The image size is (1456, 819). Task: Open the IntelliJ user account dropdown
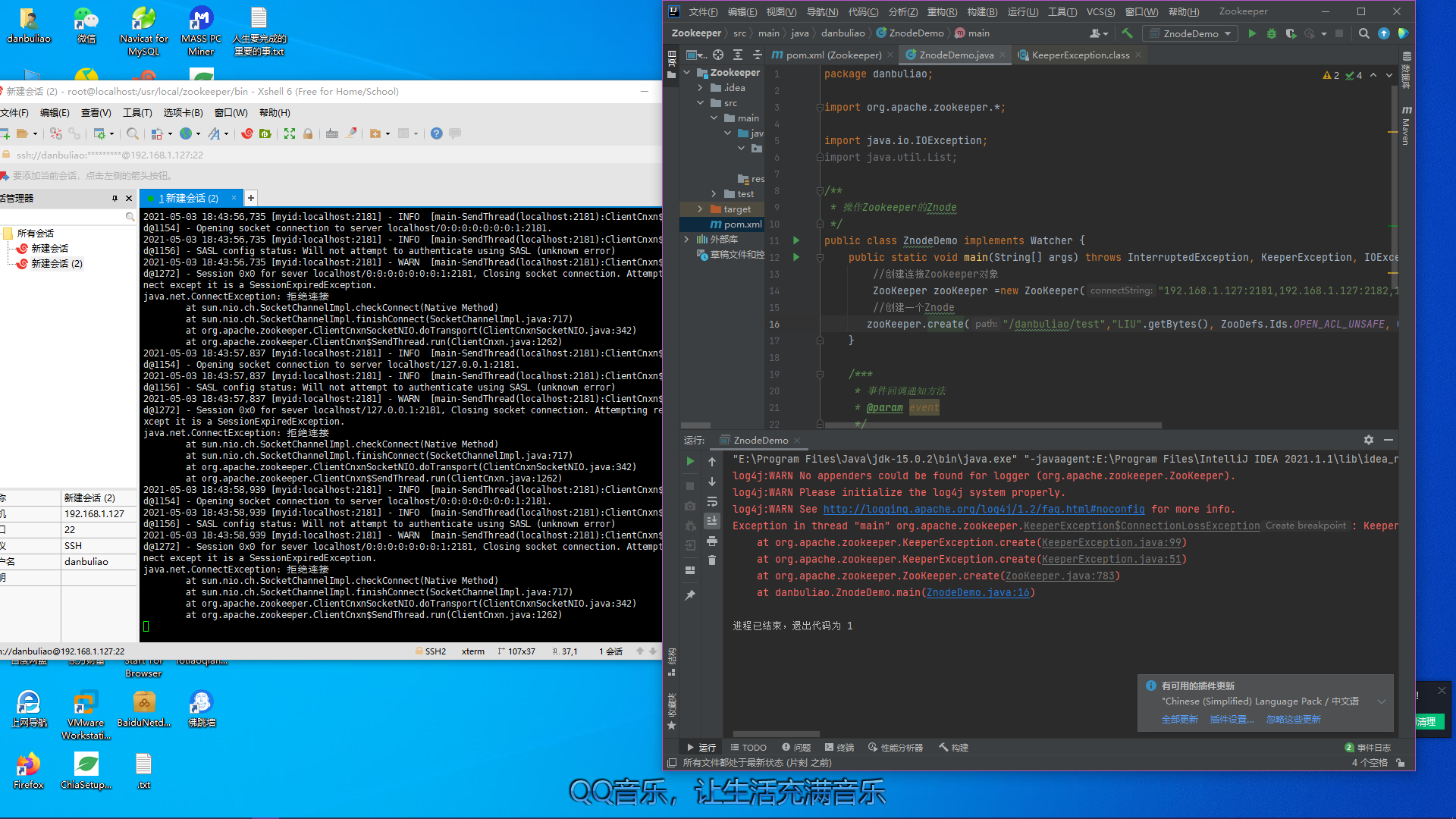click(1099, 33)
